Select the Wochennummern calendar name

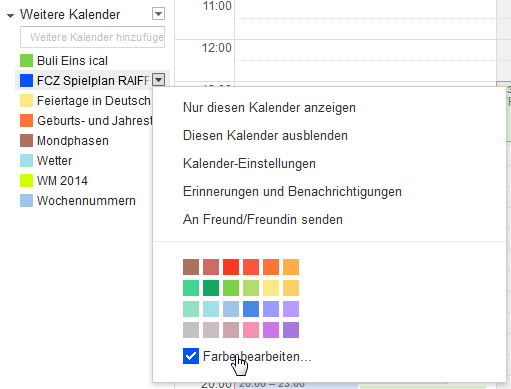click(x=86, y=201)
